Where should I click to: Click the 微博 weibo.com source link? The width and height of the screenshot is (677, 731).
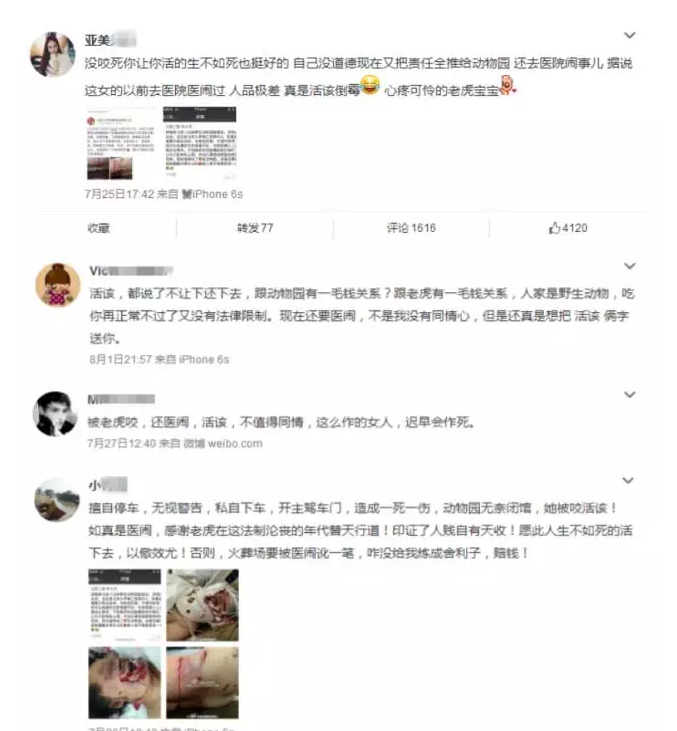coord(223,443)
